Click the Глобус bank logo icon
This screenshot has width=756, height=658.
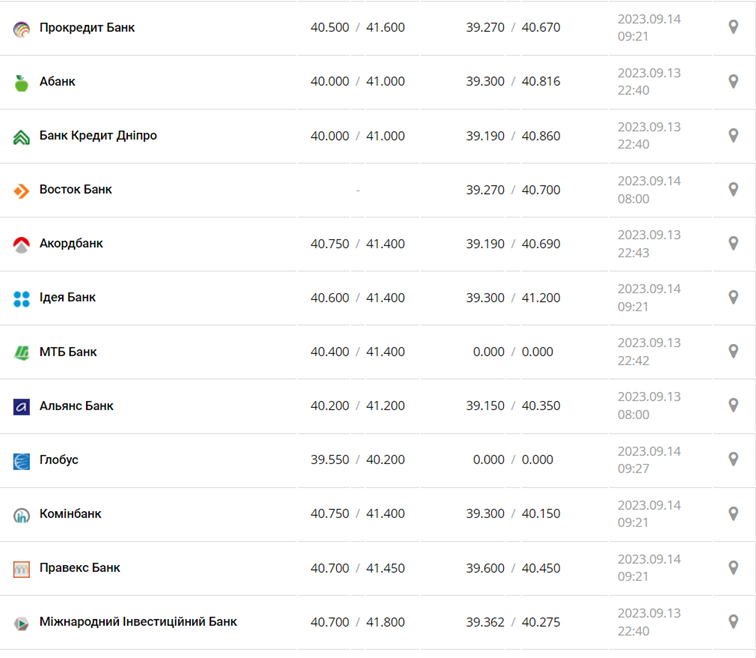(x=21, y=460)
